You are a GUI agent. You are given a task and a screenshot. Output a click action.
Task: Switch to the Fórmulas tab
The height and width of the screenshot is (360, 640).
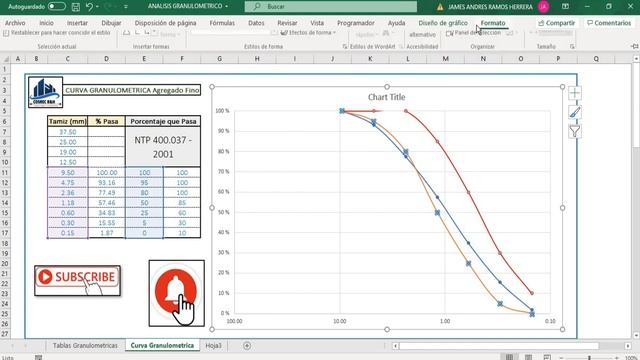222,23
